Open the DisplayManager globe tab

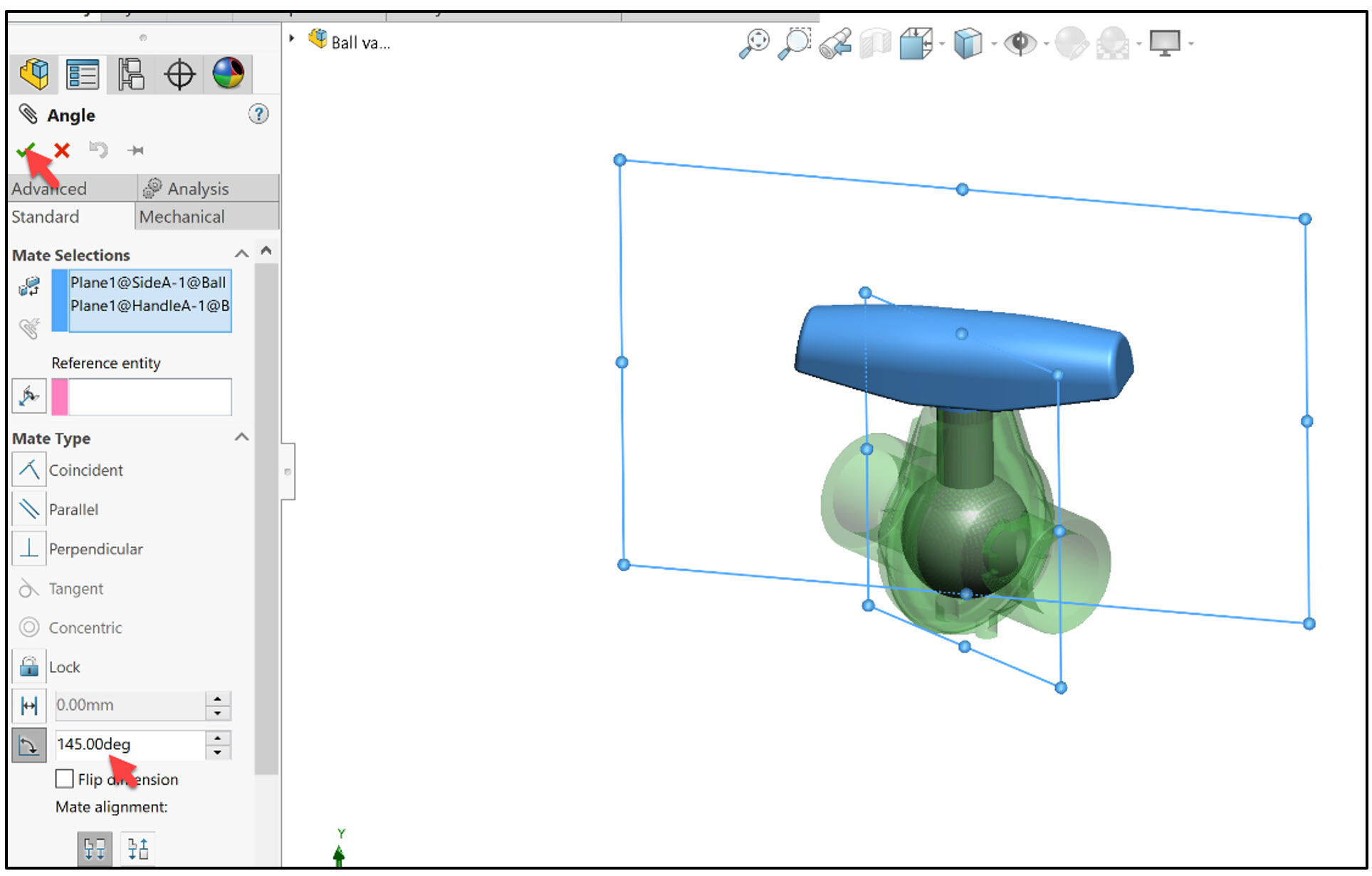pyautogui.click(x=229, y=73)
